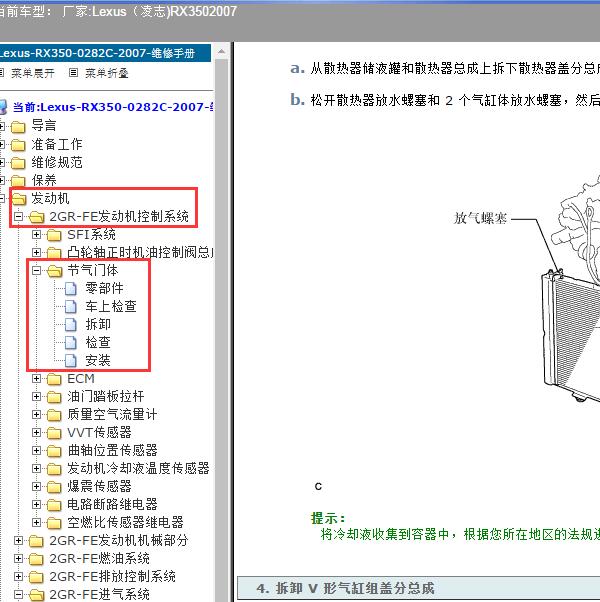Click the 2GR-FE发动机控制系统 folder icon
Image resolution: width=600 pixels, height=602 pixels.
(x=36, y=217)
